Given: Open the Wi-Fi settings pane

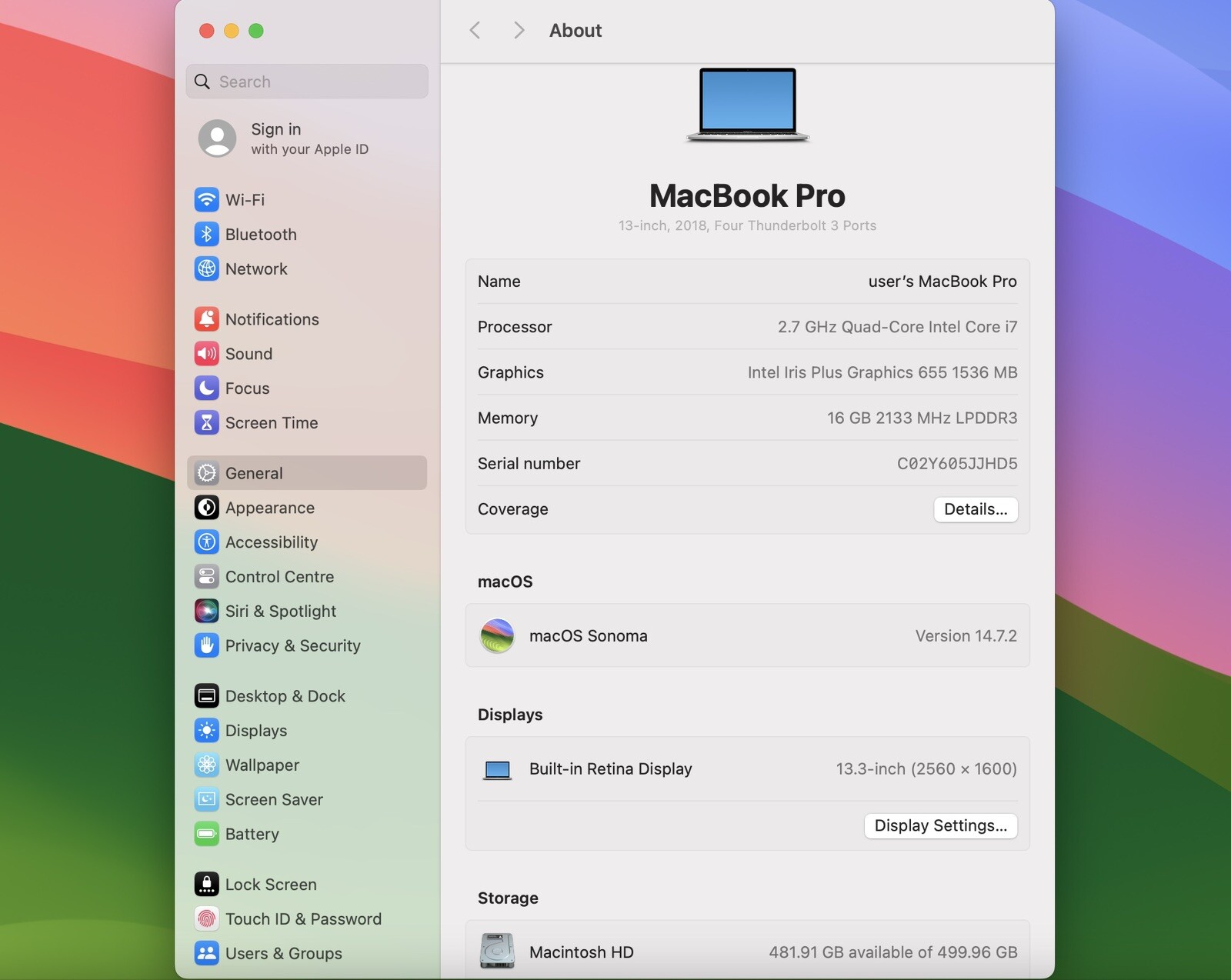Looking at the screenshot, I should tap(307, 200).
